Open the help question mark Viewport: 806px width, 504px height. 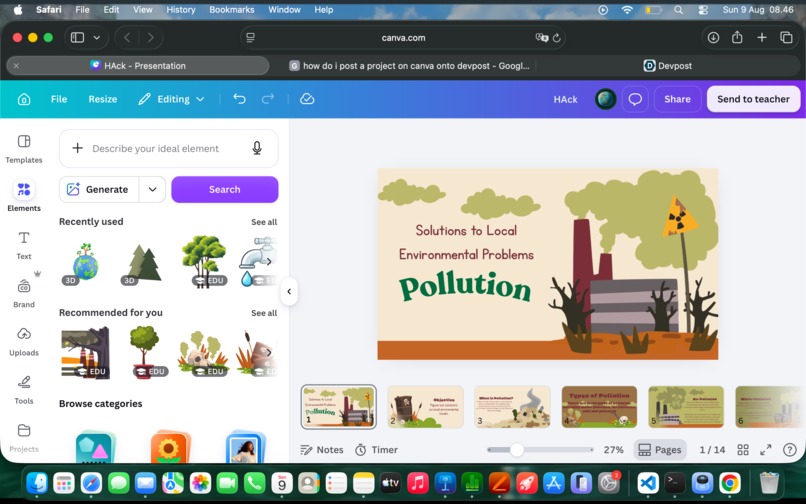(x=790, y=449)
